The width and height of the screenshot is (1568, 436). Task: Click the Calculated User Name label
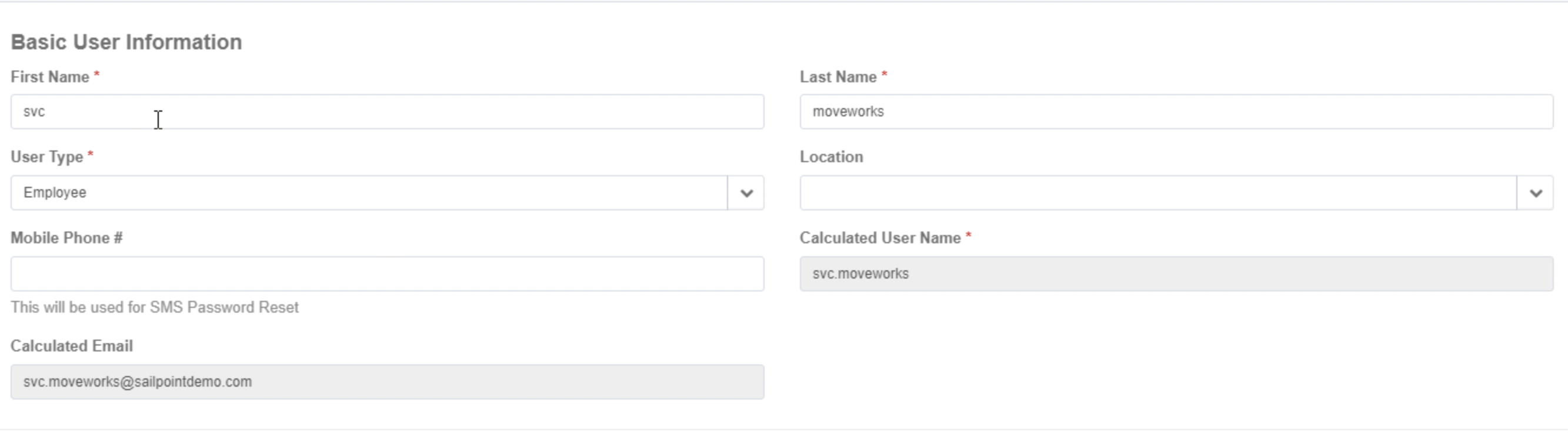[x=880, y=238]
